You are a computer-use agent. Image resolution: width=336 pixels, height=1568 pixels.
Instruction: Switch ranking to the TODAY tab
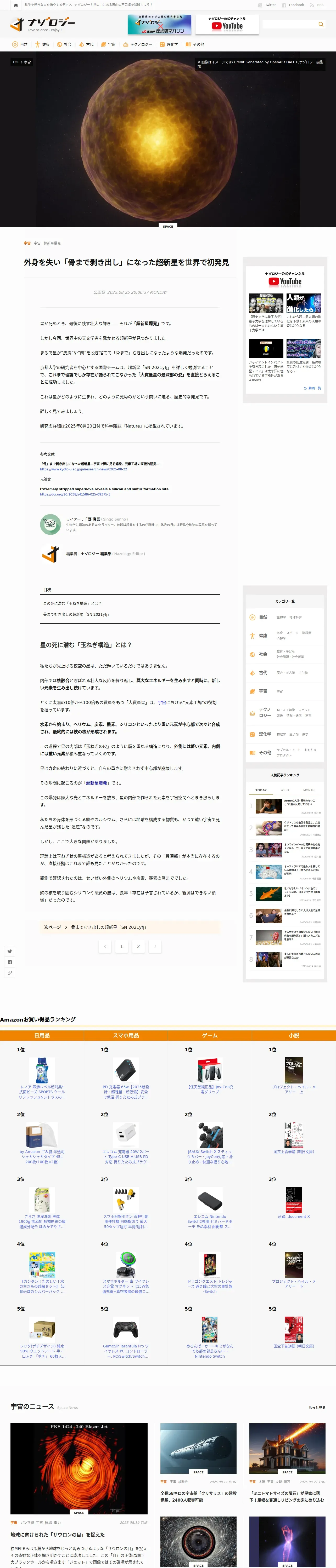[261, 790]
